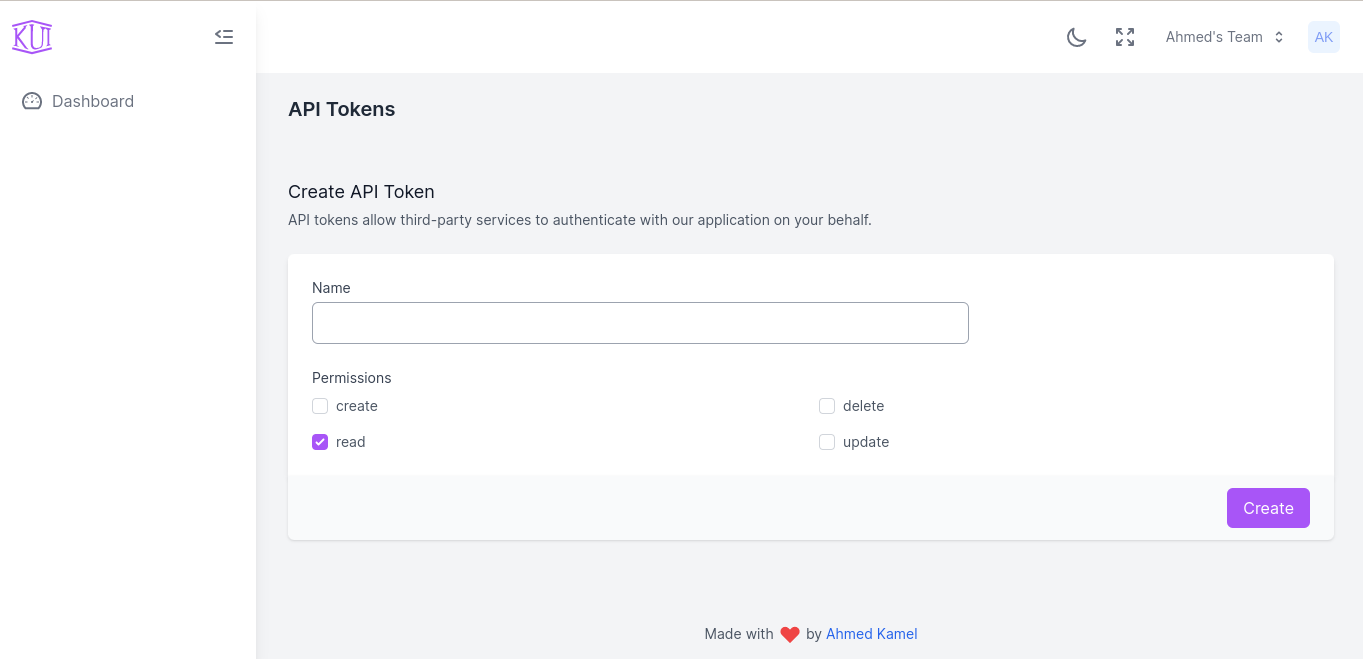This screenshot has height=659, width=1363.
Task: Enable the delete permission checkbox
Action: coord(827,406)
